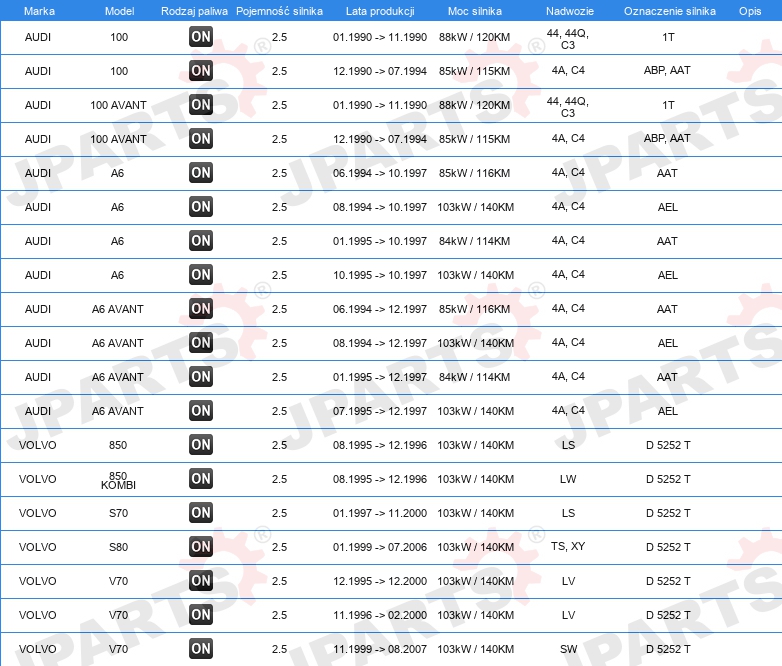Click the Moc silnika column header
Screen dimensions: 782x666
475,11
